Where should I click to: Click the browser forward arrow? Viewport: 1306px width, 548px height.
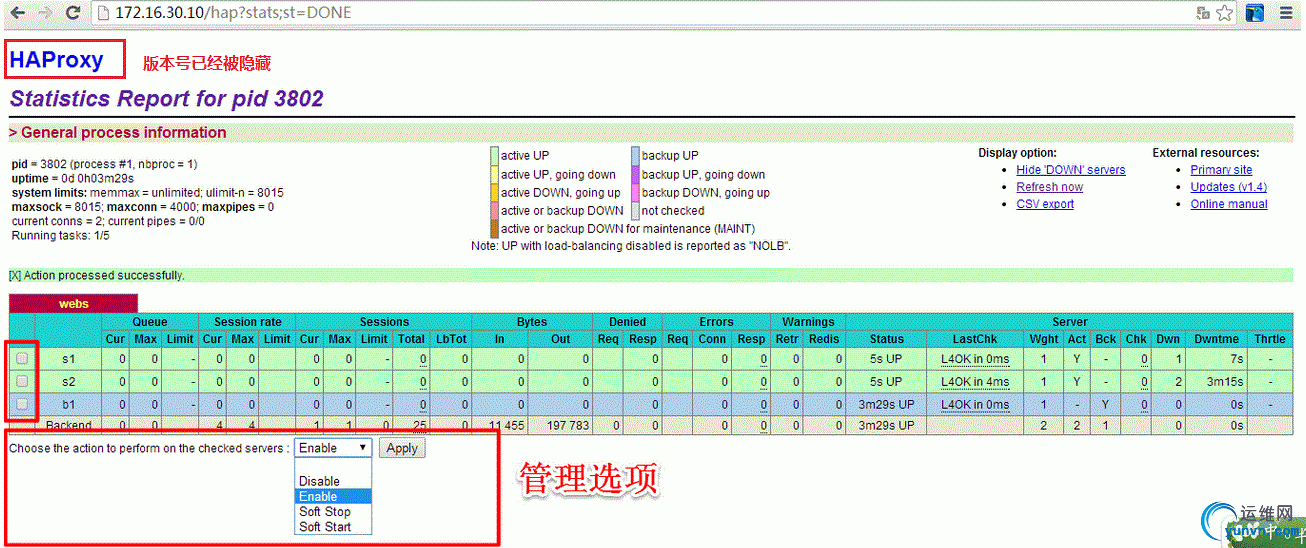(46, 13)
